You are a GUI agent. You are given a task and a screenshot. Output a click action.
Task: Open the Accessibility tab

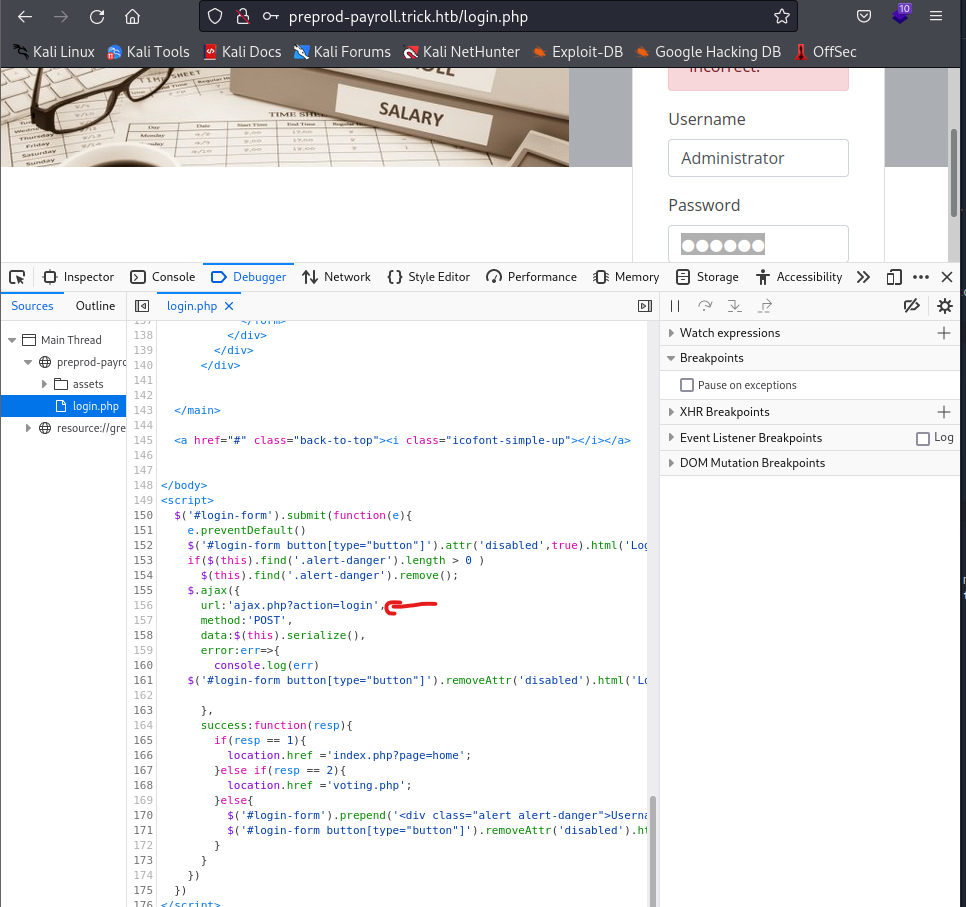pyautogui.click(x=799, y=277)
